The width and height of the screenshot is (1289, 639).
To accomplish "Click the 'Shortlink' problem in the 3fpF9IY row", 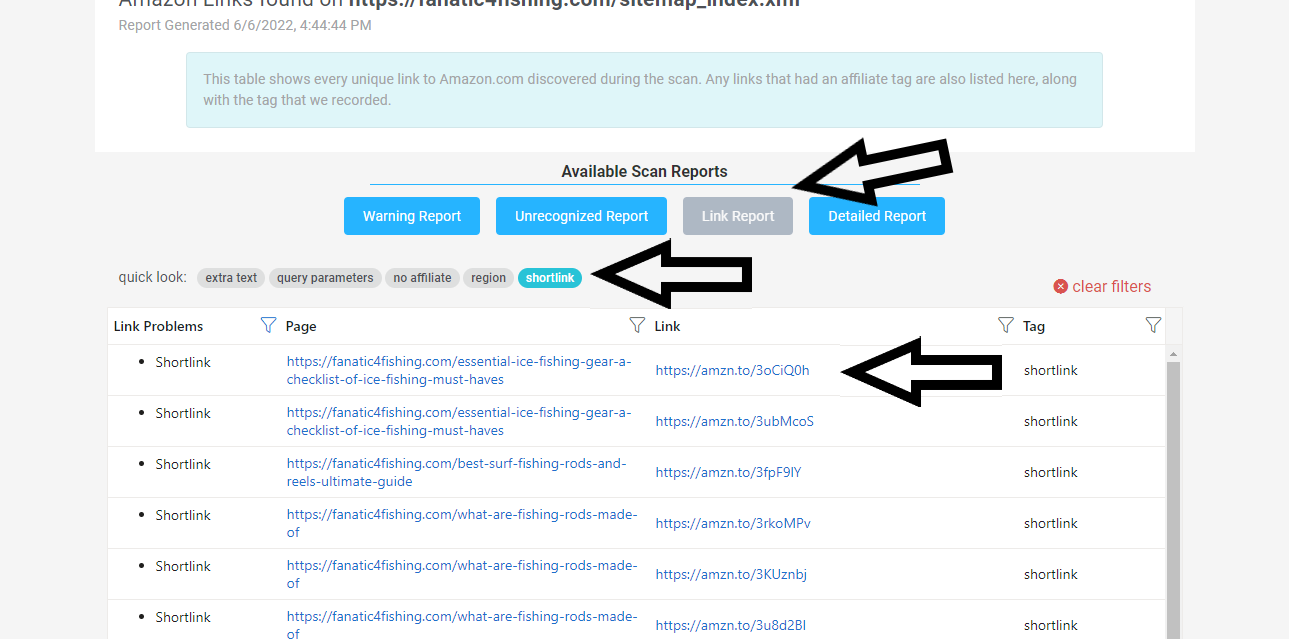I will point(183,464).
